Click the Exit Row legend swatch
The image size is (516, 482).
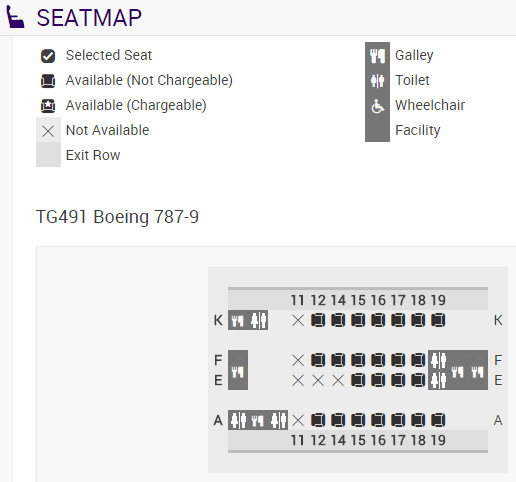(x=48, y=155)
